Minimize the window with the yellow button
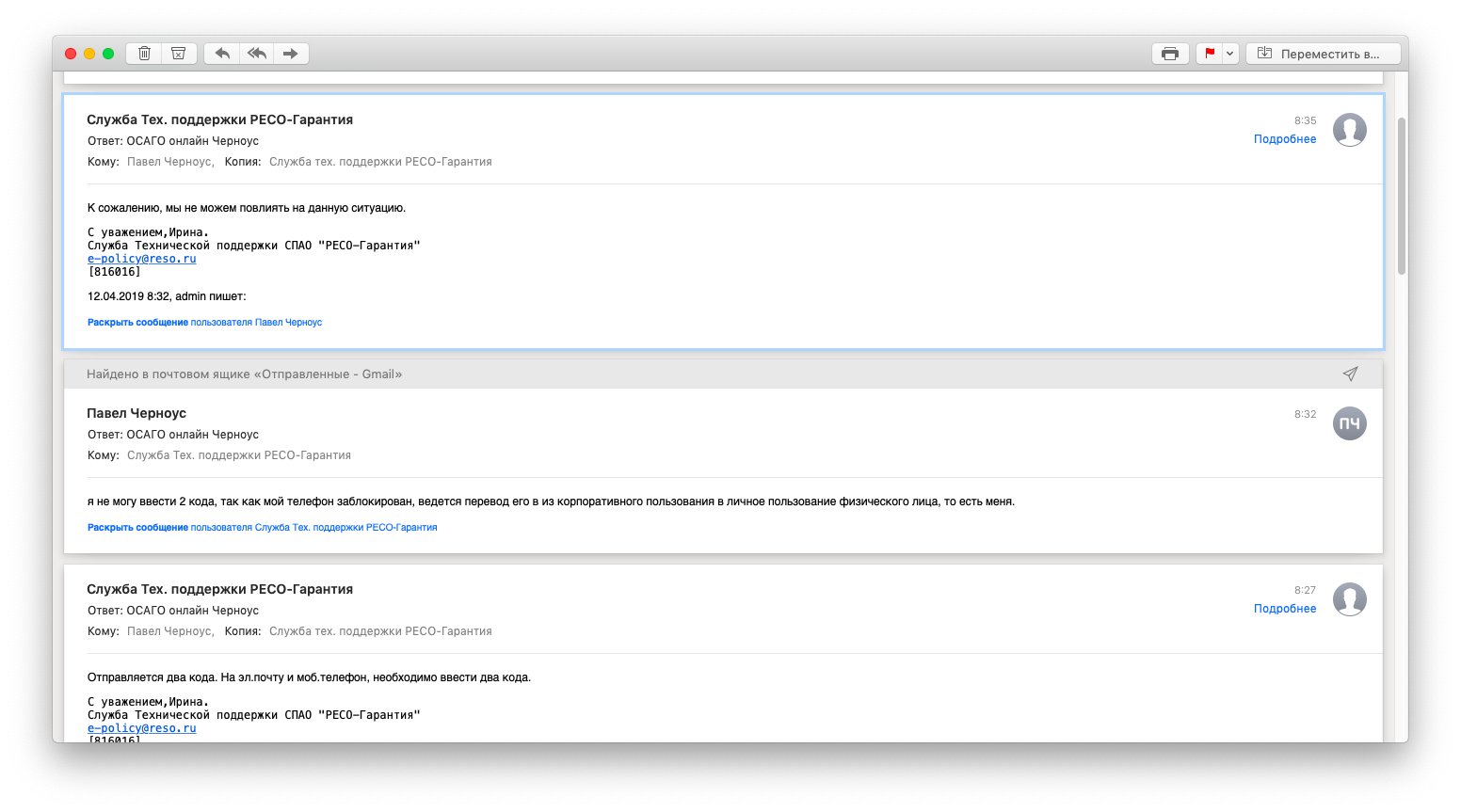Screen dimensions: 1461x812 coord(89,54)
